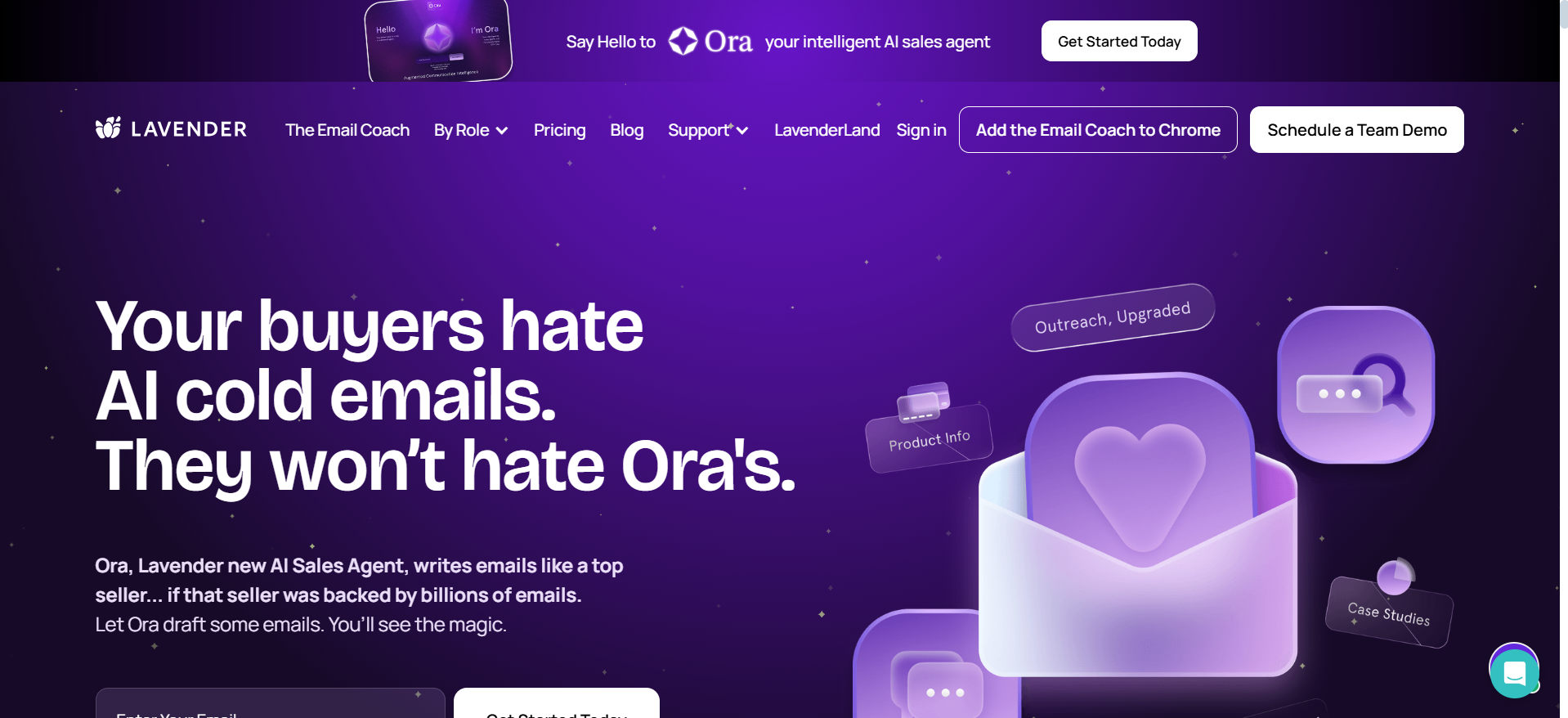Click the Ora diamond logo in banner

[x=683, y=41]
